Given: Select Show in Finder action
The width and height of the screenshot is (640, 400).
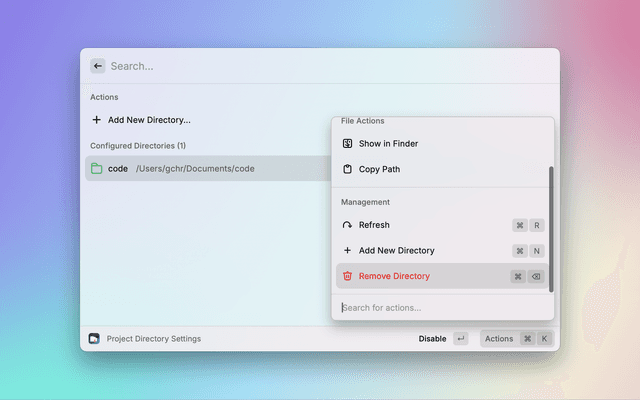Looking at the screenshot, I should click(388, 144).
